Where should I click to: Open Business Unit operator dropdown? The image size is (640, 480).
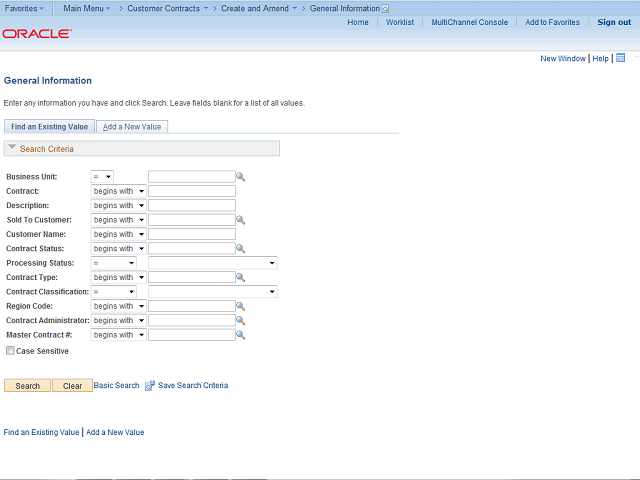point(102,177)
